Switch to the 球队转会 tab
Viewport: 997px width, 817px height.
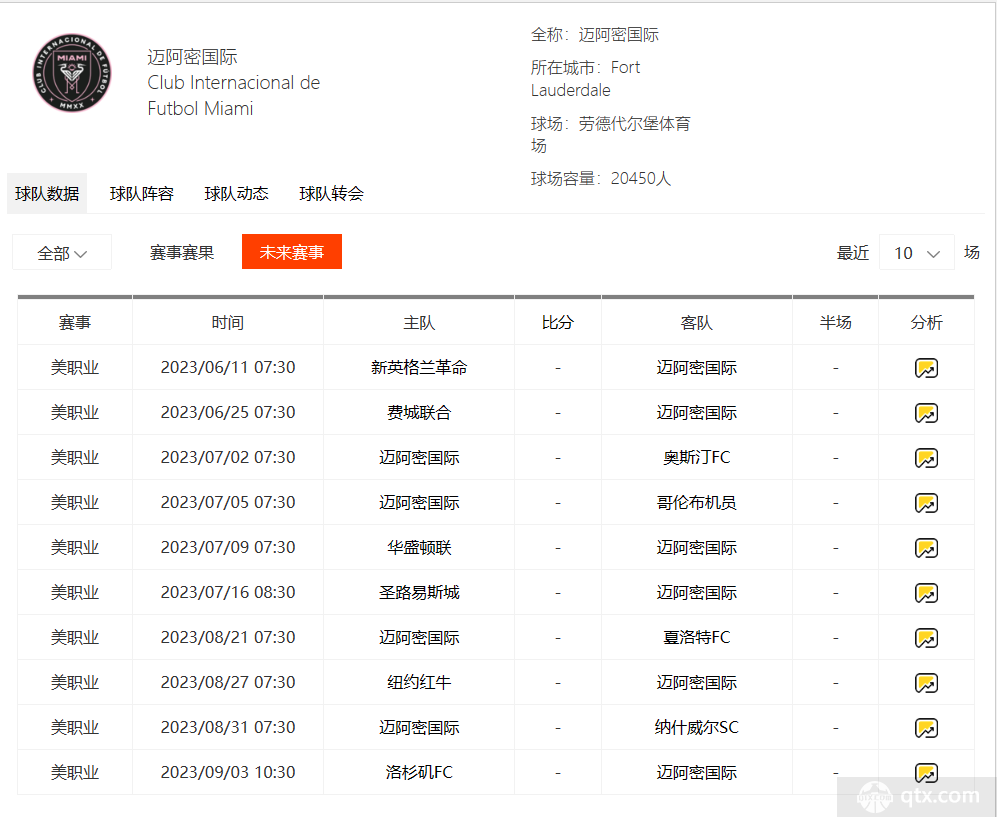pos(331,193)
